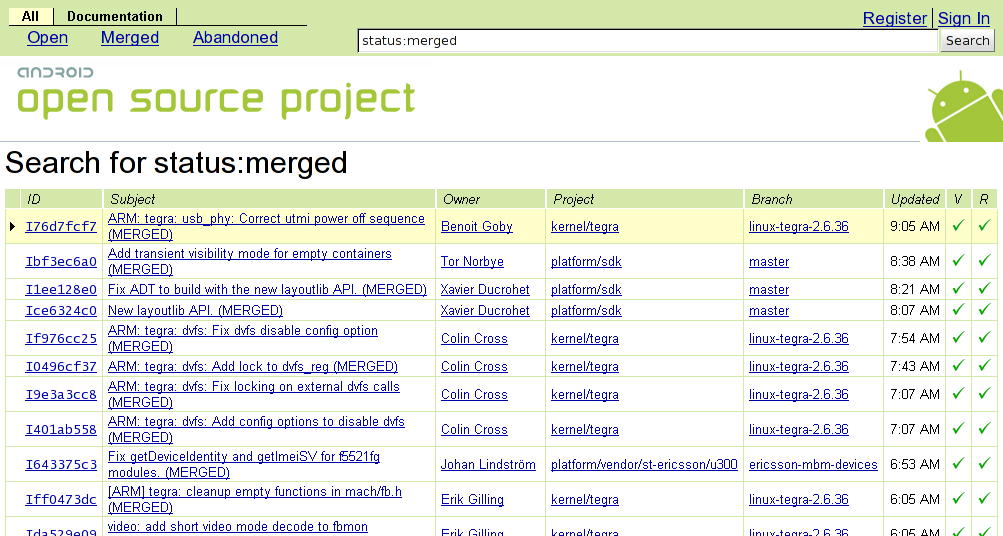Open 'New layoutlib API. (MERGED)' subject
1003x536 pixels.
click(195, 310)
